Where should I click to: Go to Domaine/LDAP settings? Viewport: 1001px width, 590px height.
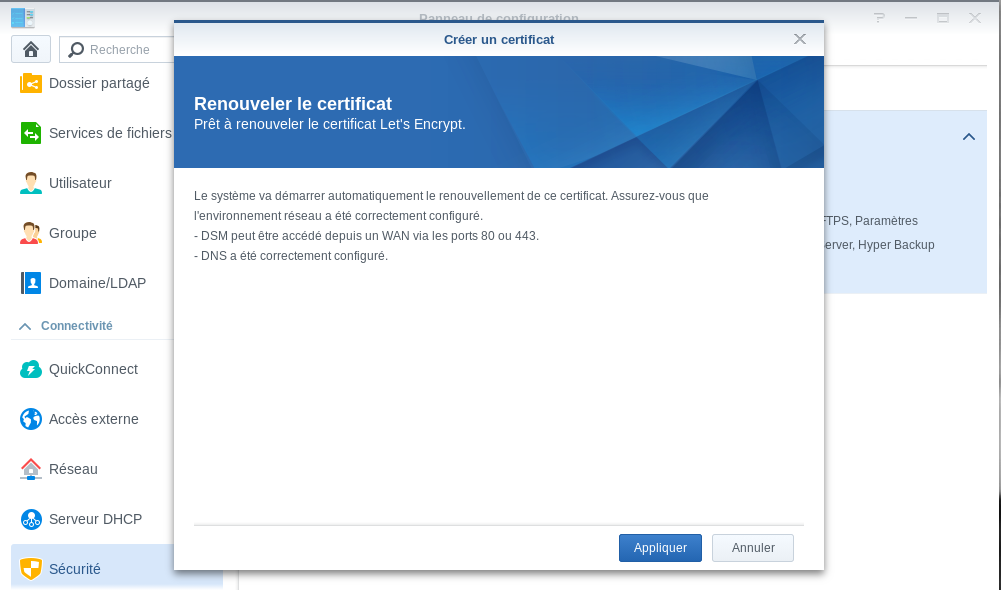(97, 283)
